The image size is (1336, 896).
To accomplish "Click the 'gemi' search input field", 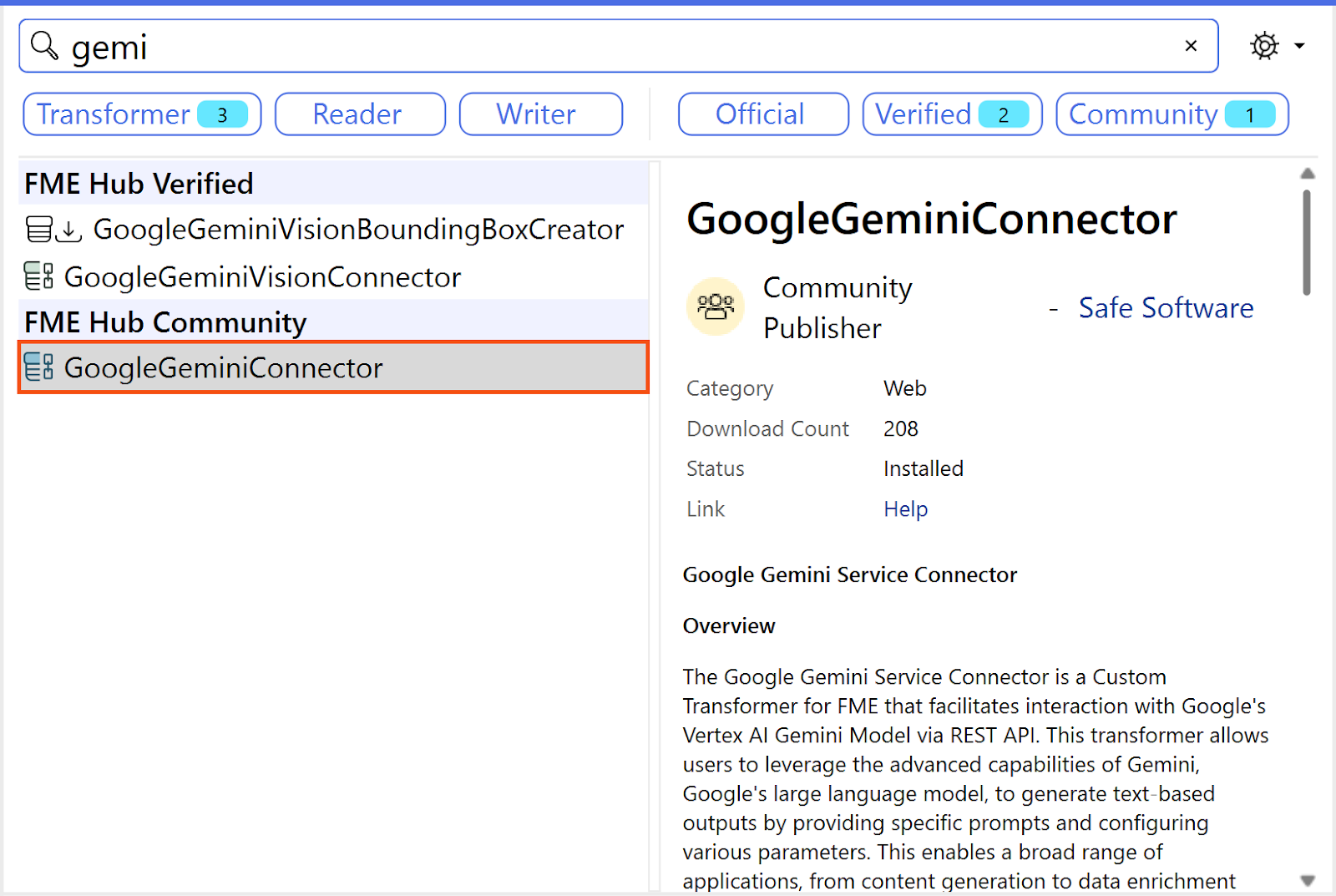I will 618,46.
